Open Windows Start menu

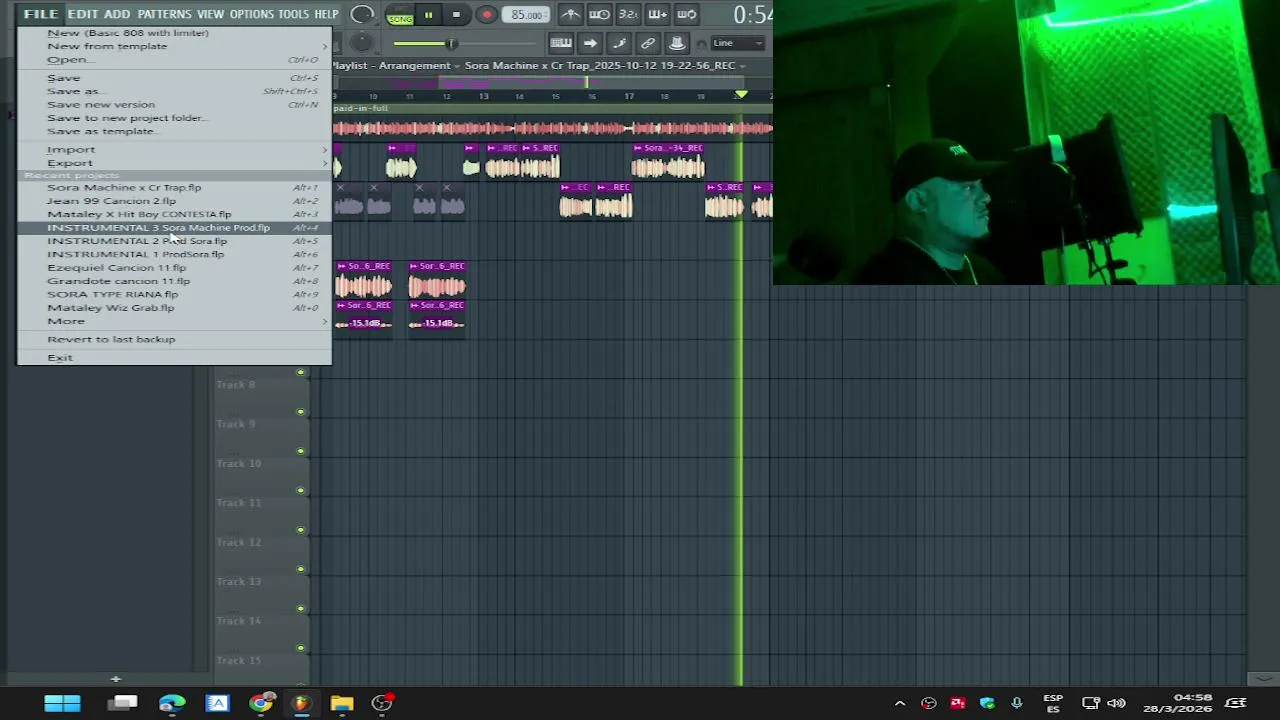[62, 703]
